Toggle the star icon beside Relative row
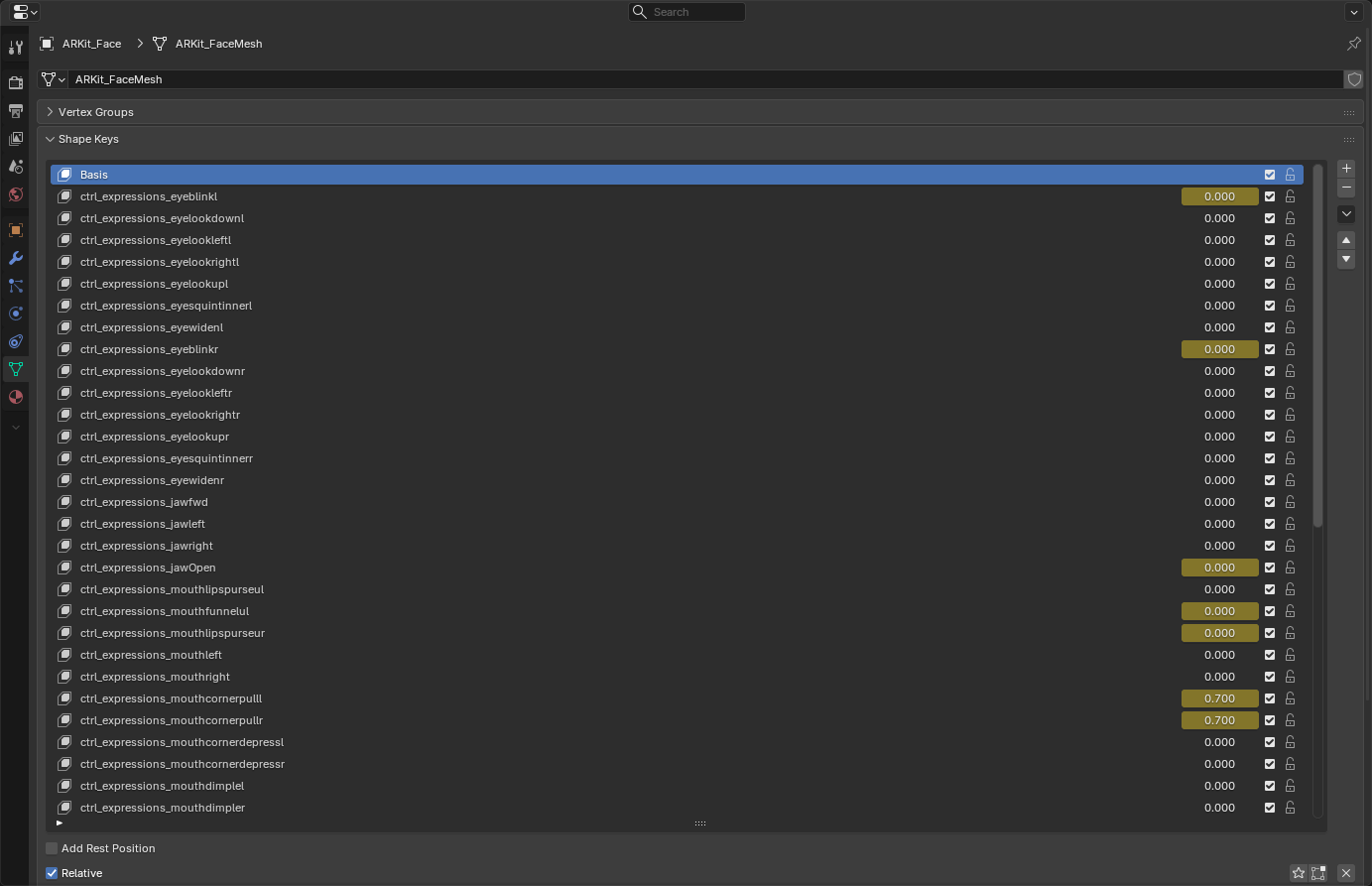1372x886 pixels. click(1299, 873)
